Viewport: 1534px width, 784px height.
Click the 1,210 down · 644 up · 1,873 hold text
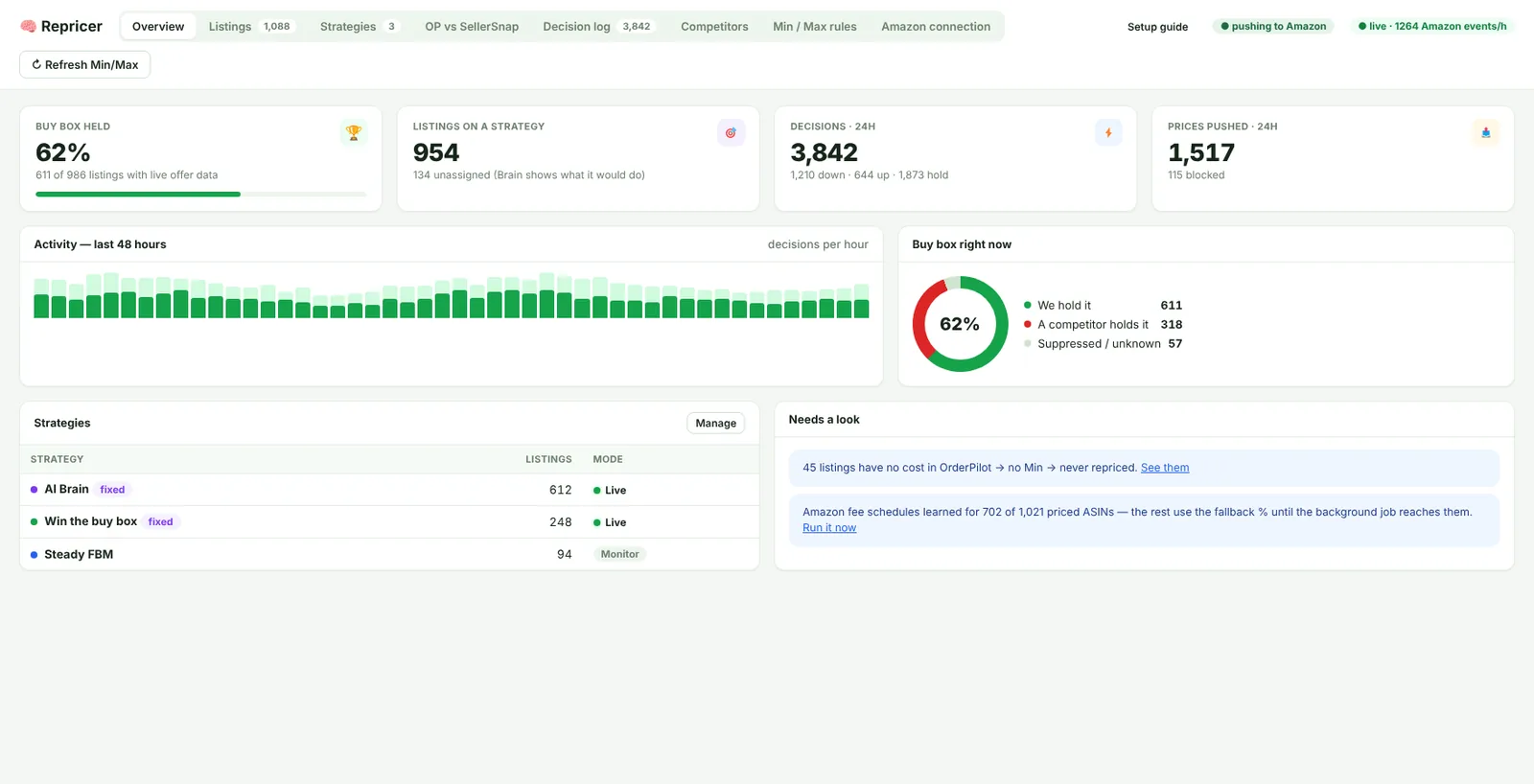(x=870, y=175)
